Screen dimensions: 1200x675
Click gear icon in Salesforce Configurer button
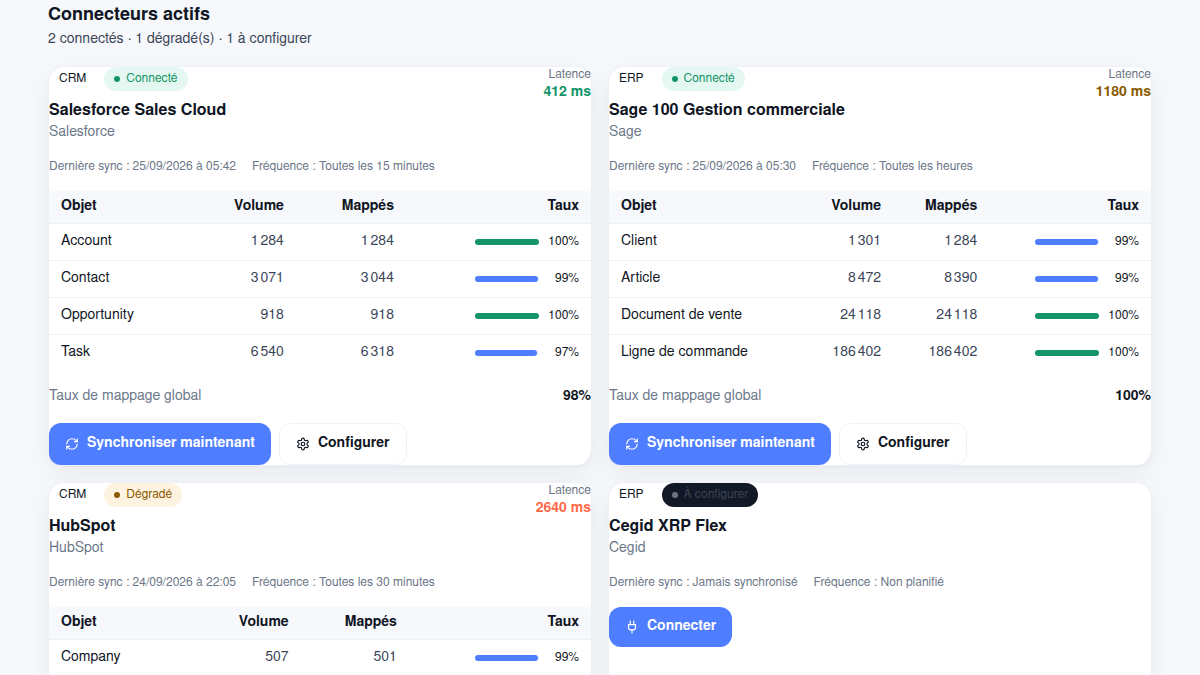(303, 444)
